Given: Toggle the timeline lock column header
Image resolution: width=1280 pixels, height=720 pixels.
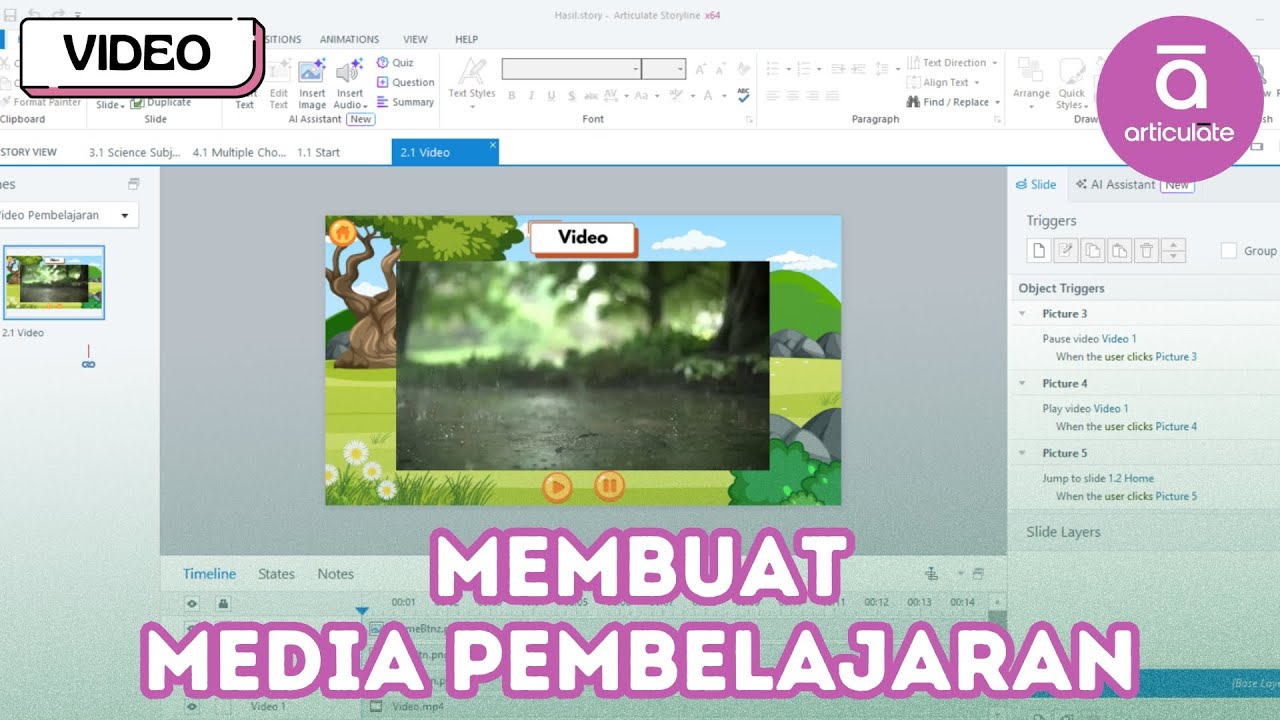Looking at the screenshot, I should pyautogui.click(x=222, y=603).
